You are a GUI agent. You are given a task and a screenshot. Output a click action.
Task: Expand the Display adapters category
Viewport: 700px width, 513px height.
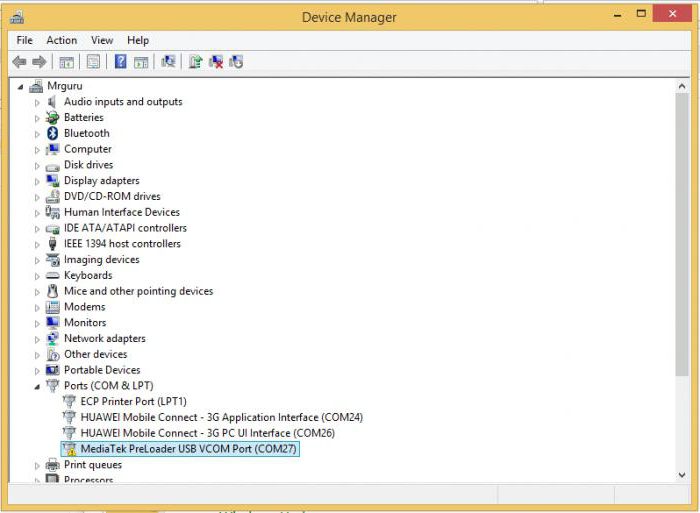tap(37, 182)
